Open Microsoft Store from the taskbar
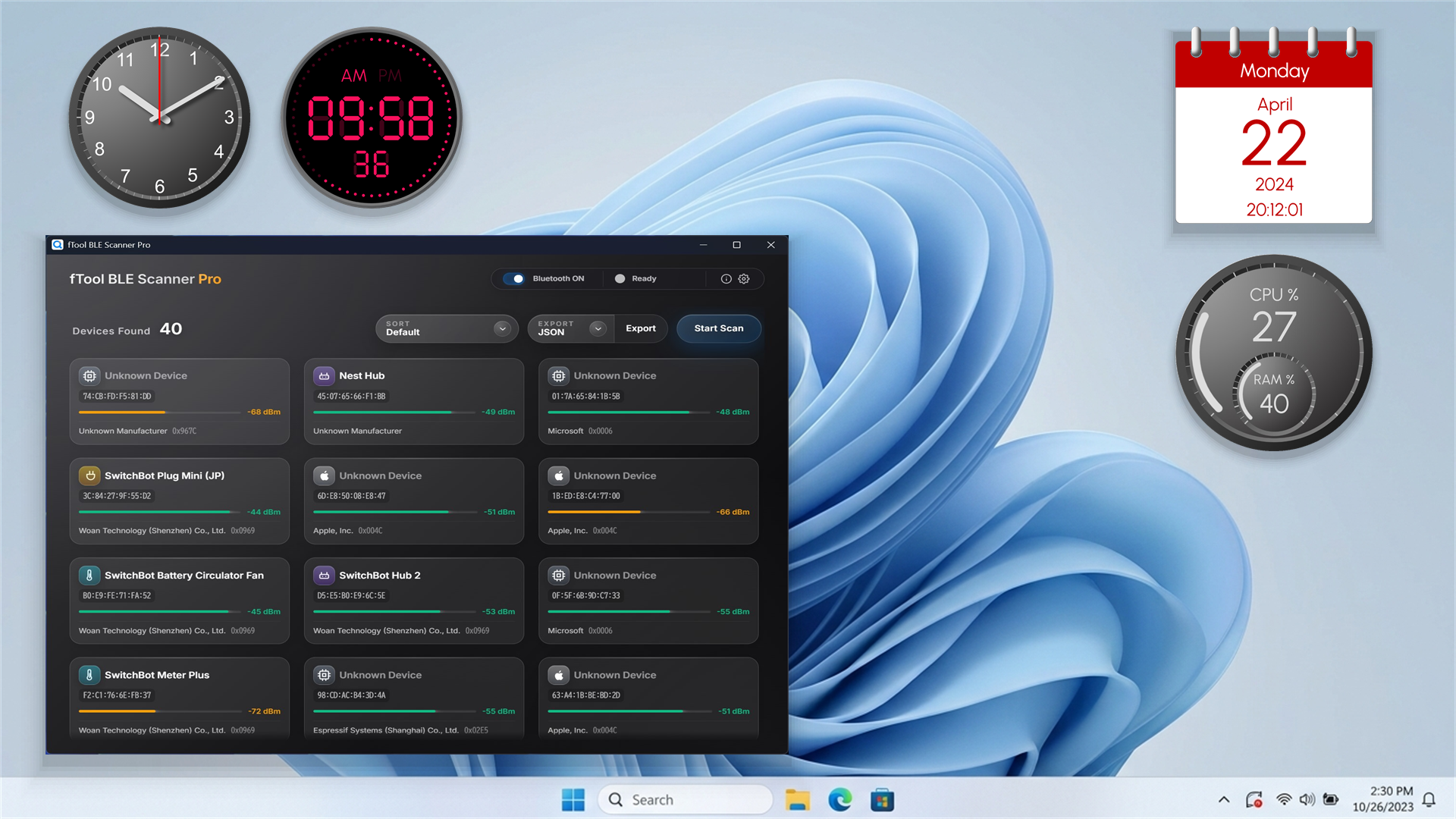The width and height of the screenshot is (1456, 819). (882, 799)
